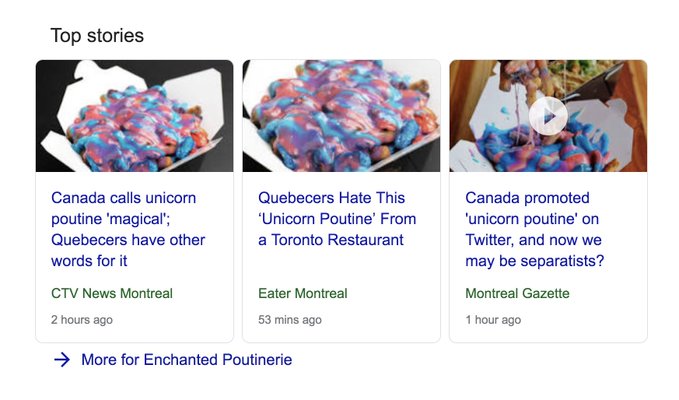679x400 pixels.
Task: Click the Montreal Gazette source label
Action: pyautogui.click(x=517, y=293)
